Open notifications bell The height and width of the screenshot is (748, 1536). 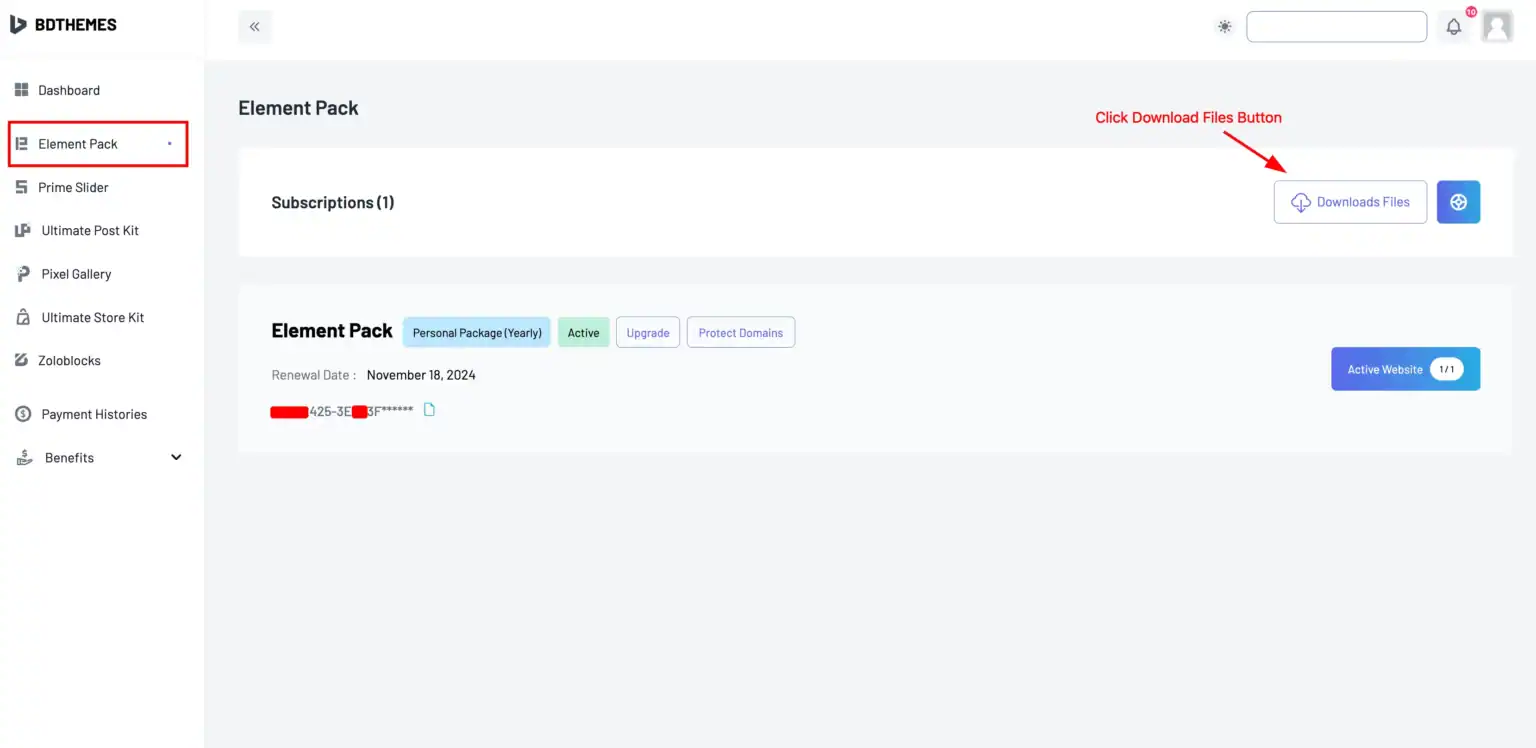[x=1454, y=27]
